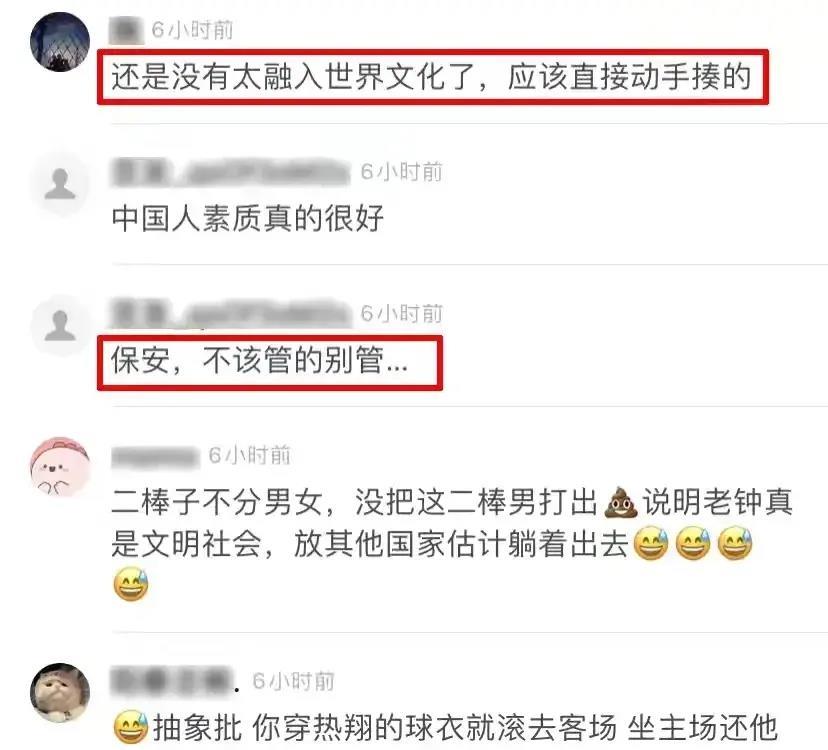This screenshot has width=828, height=750.
Task: Tap the gray default avatar above '中国人素质真的很好'
Action: pyautogui.click(x=60, y=184)
